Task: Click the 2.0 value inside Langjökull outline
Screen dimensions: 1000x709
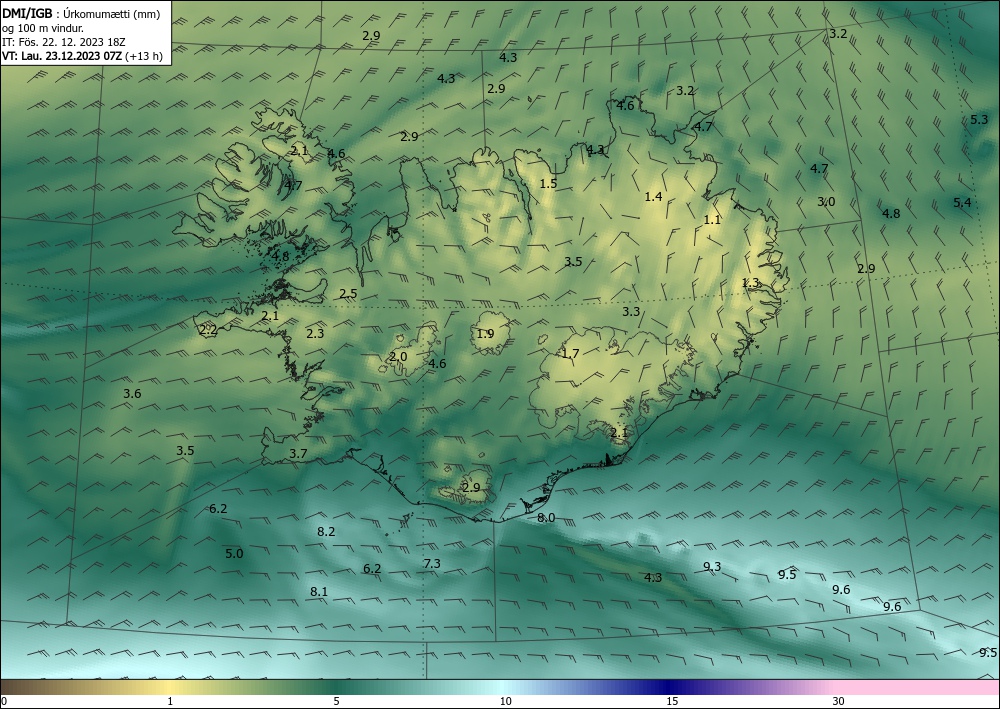Action: coord(397,356)
